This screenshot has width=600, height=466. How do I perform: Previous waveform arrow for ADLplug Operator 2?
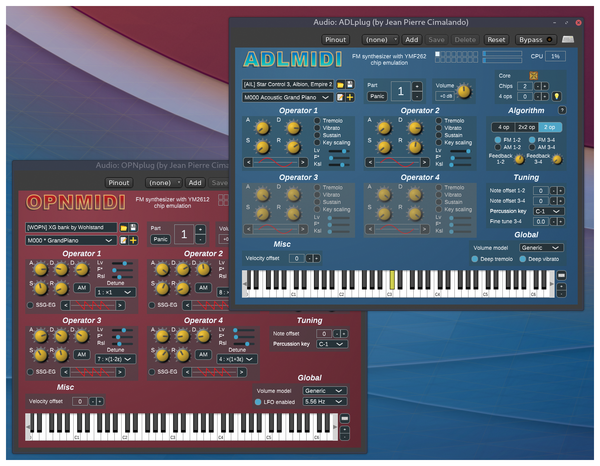click(x=370, y=162)
